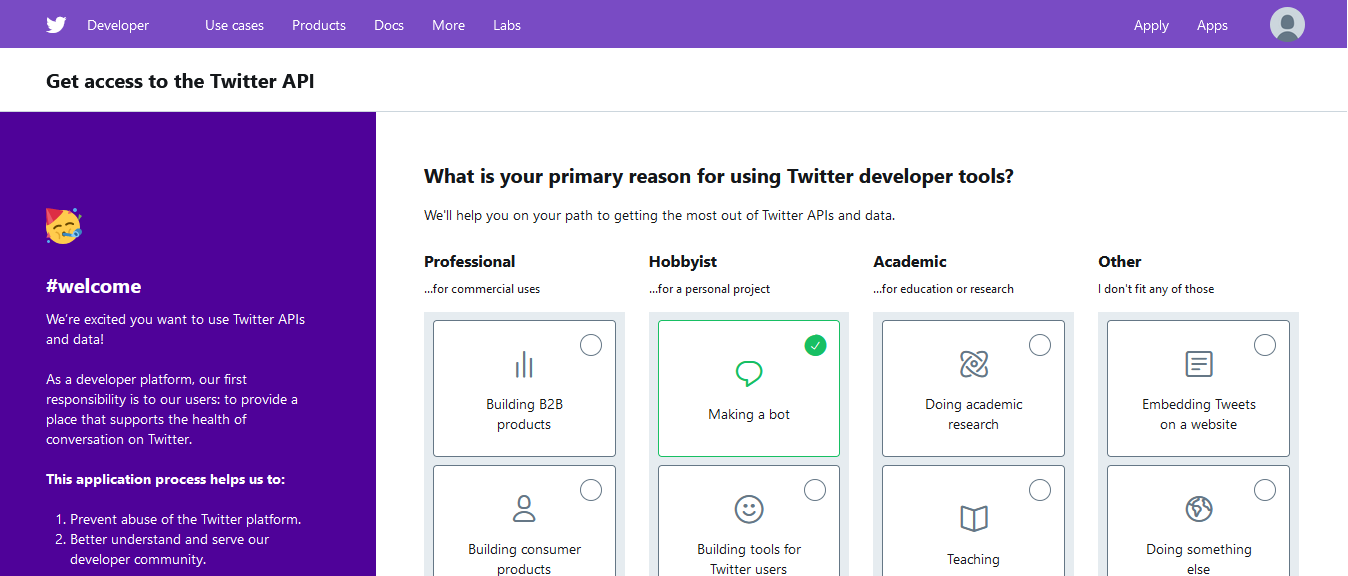Go to the Apps link
The width and height of the screenshot is (1348, 576).
click(1212, 25)
